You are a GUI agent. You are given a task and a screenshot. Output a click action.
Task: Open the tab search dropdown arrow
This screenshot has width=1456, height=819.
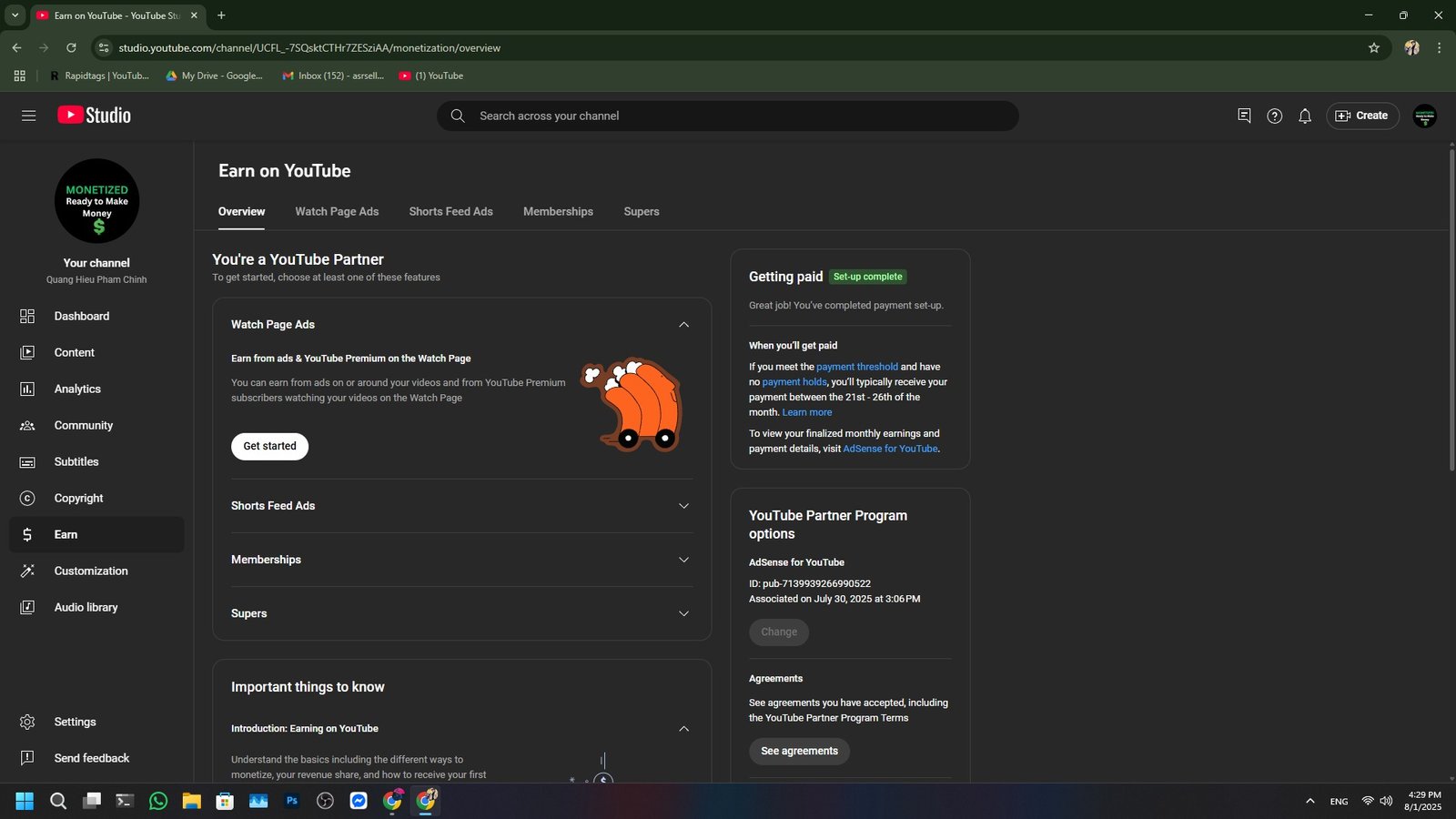pos(15,15)
